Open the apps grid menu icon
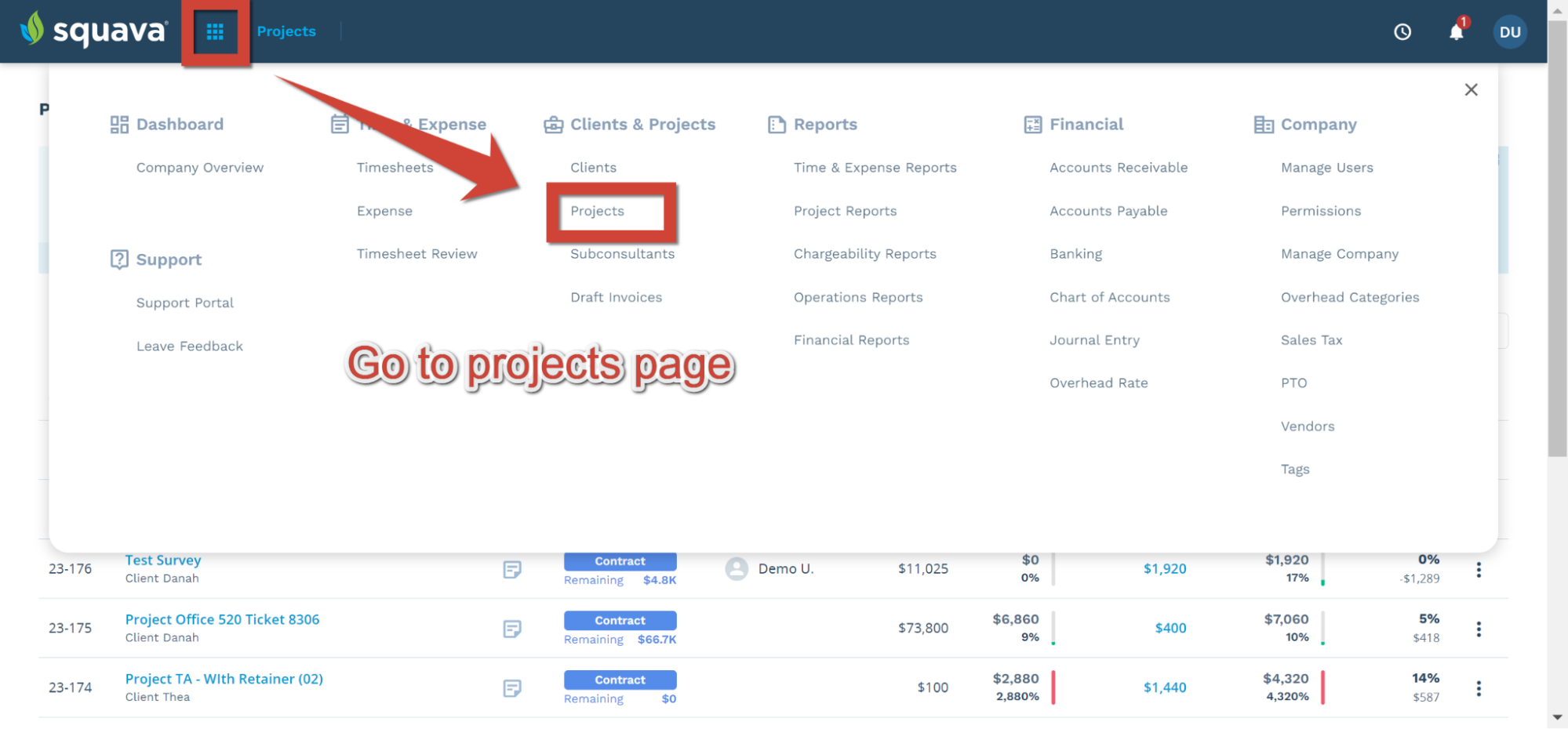1568x729 pixels. pyautogui.click(x=215, y=32)
